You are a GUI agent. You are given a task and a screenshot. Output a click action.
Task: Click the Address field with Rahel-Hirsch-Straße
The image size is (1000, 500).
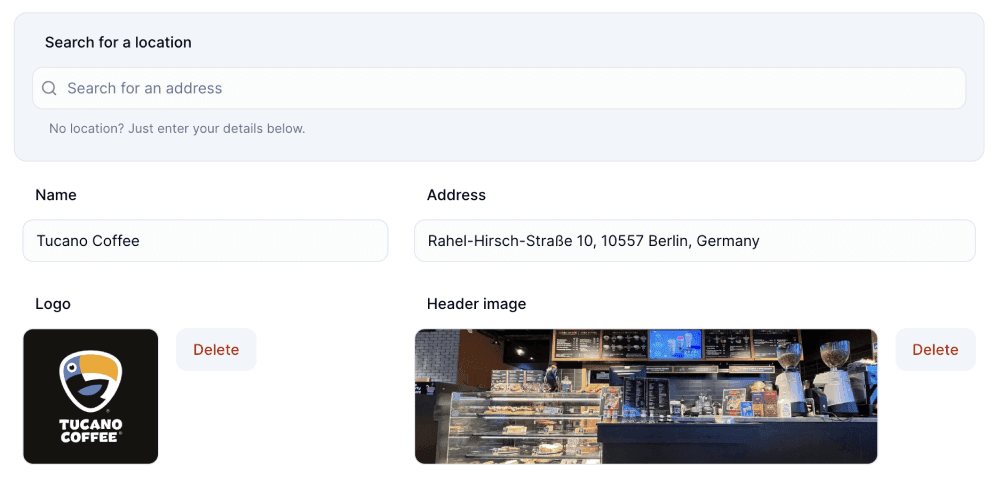click(694, 241)
